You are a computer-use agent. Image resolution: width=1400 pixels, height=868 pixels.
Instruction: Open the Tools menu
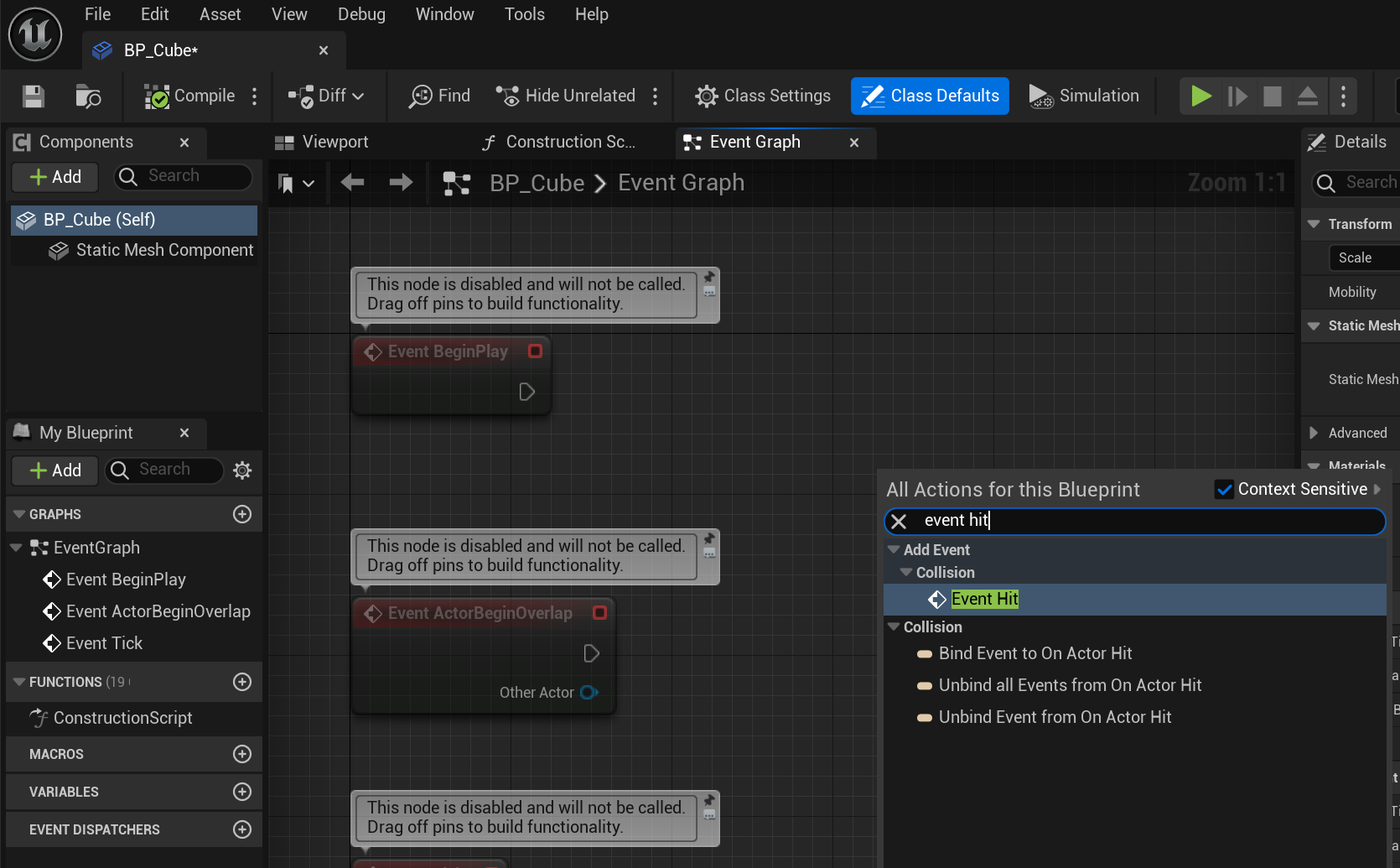pyautogui.click(x=525, y=14)
